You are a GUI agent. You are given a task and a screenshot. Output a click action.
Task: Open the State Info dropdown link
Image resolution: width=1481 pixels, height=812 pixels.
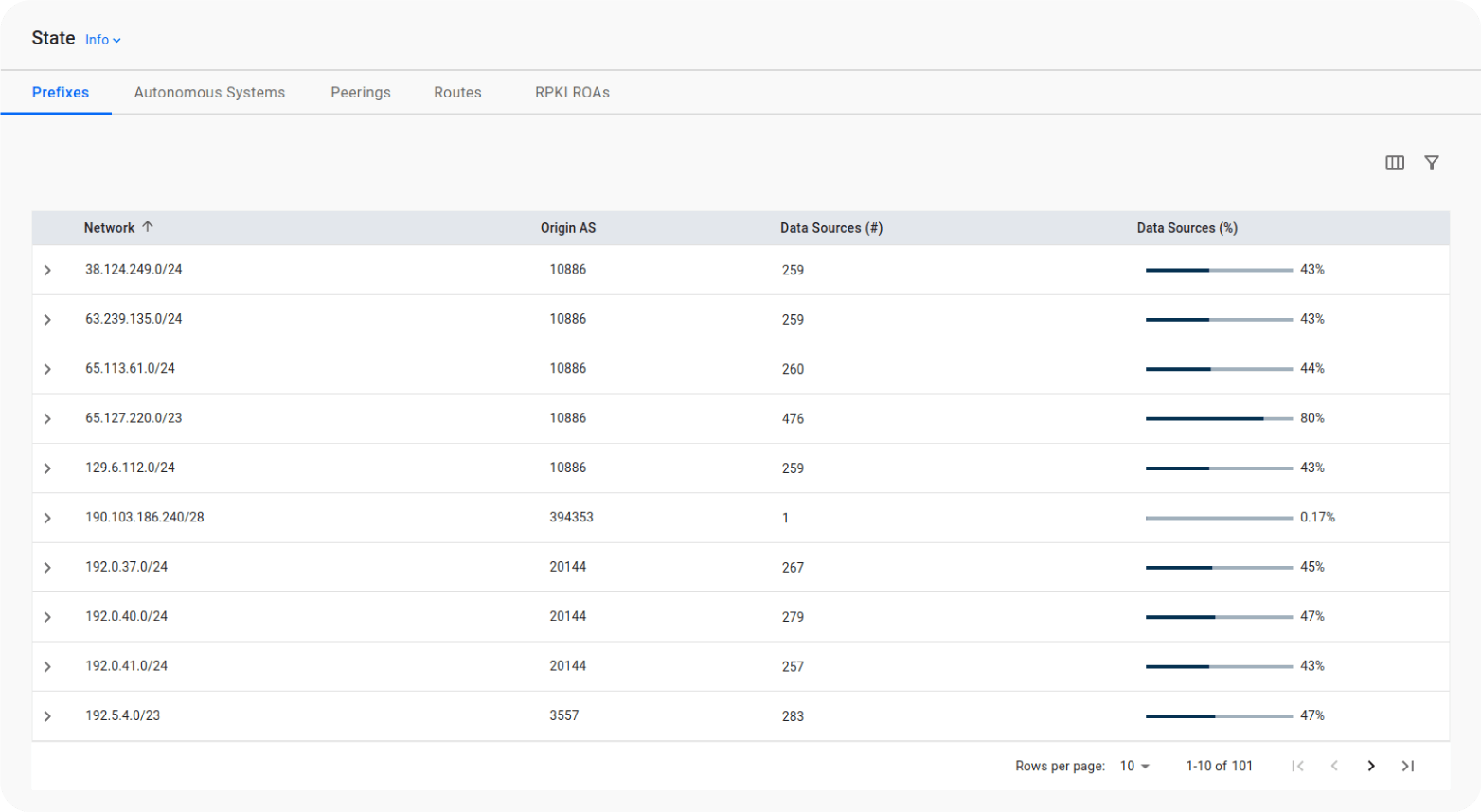[x=102, y=40]
